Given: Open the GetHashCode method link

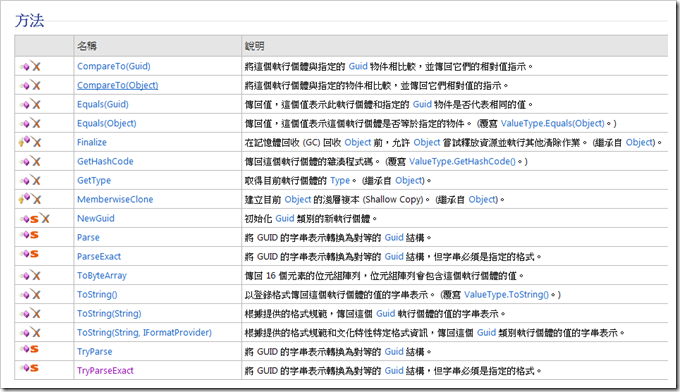Looking at the screenshot, I should (x=105, y=161).
